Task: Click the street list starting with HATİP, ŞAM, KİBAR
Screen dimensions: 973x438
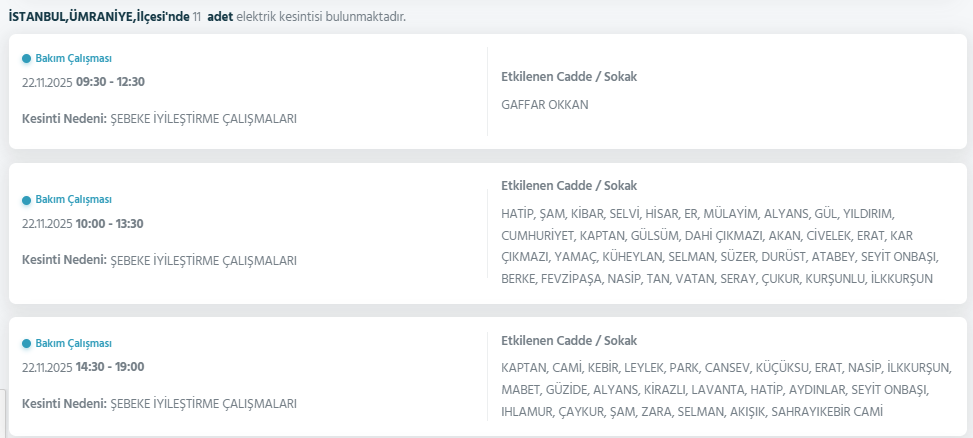Action: (x=716, y=246)
